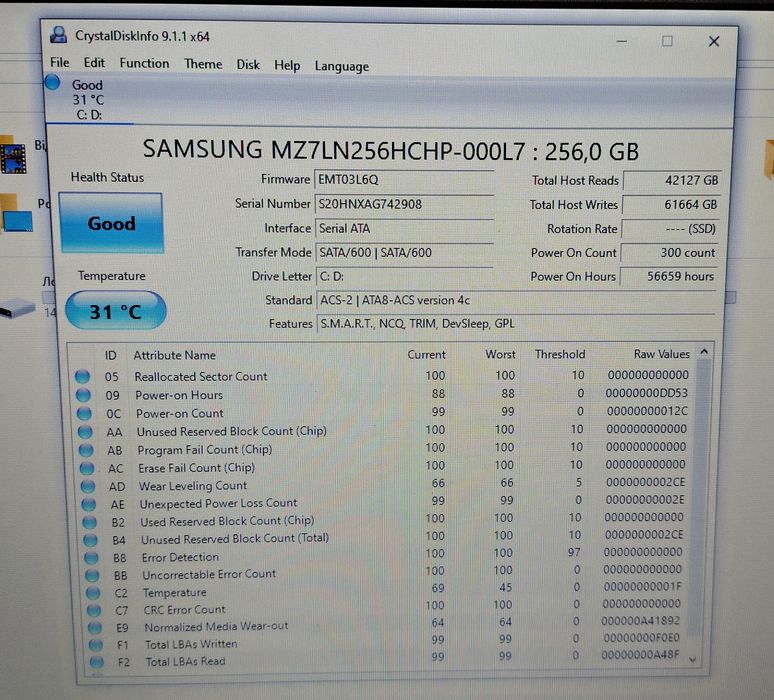
Task: Click the Firmware field EMT03L6Q
Action: 404,179
